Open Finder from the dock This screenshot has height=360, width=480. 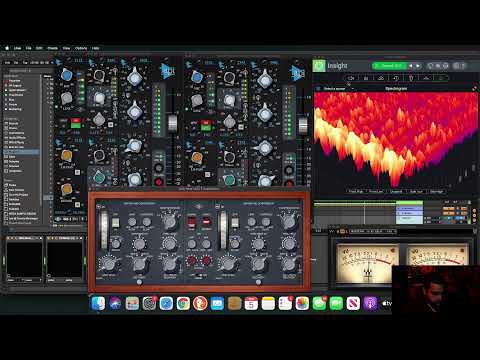coord(98,304)
